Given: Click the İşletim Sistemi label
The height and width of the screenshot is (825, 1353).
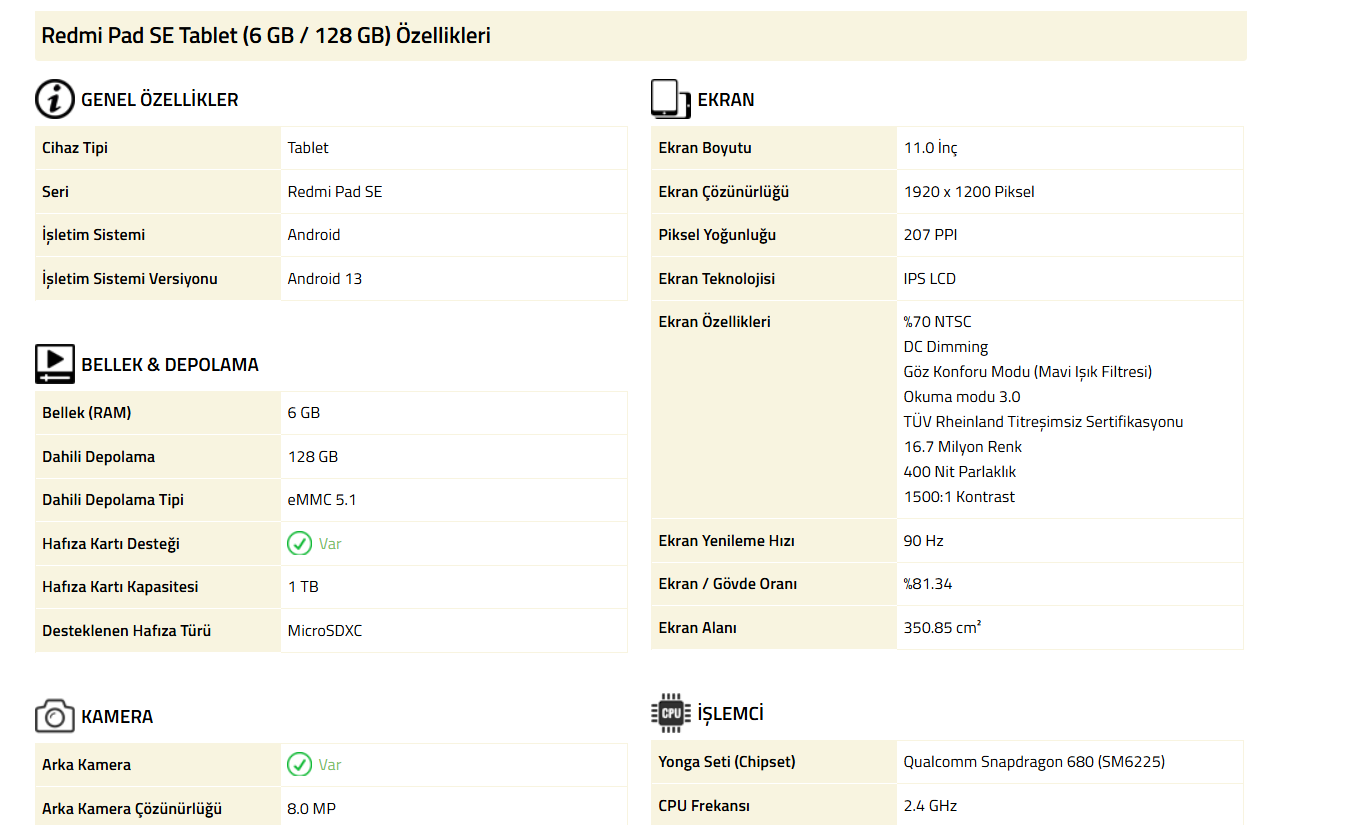Looking at the screenshot, I should pos(93,235).
